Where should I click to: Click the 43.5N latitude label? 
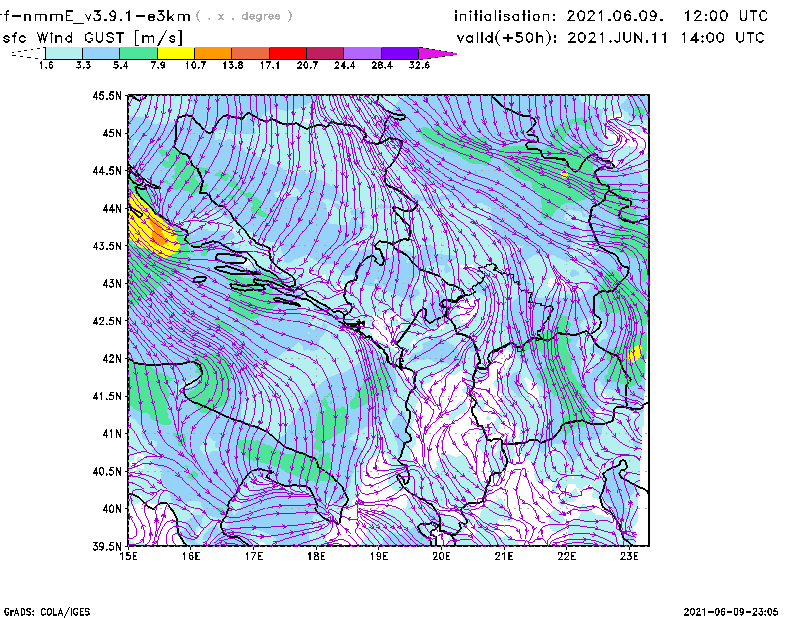click(107, 246)
